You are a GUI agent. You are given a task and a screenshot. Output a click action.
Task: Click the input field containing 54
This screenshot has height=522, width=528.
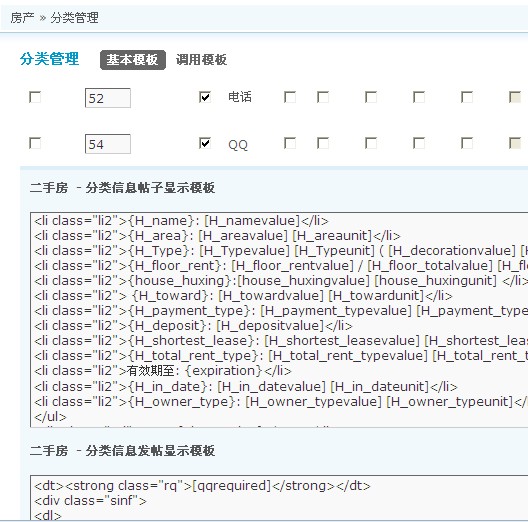[108, 144]
